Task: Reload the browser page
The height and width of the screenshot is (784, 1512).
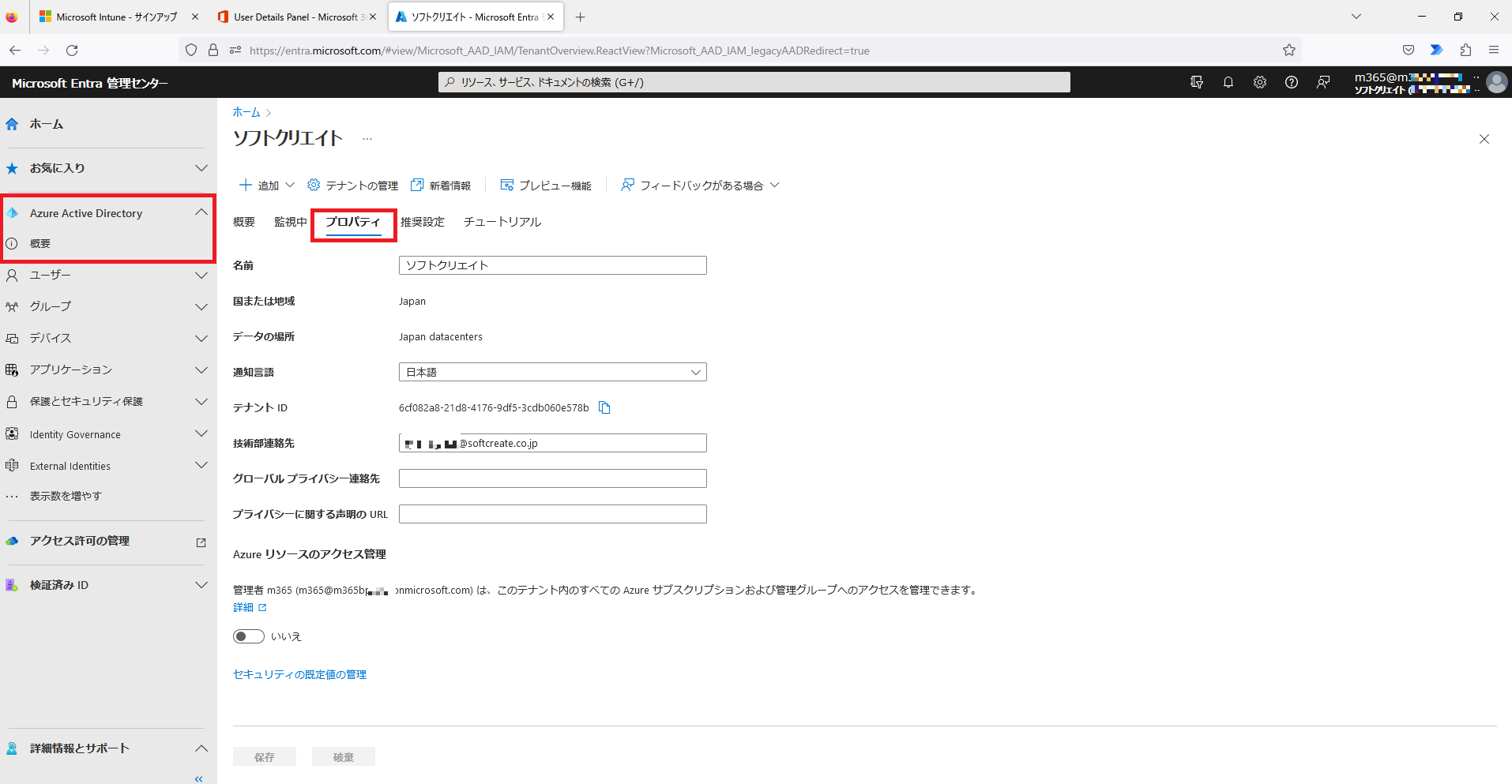Action: coord(72,51)
